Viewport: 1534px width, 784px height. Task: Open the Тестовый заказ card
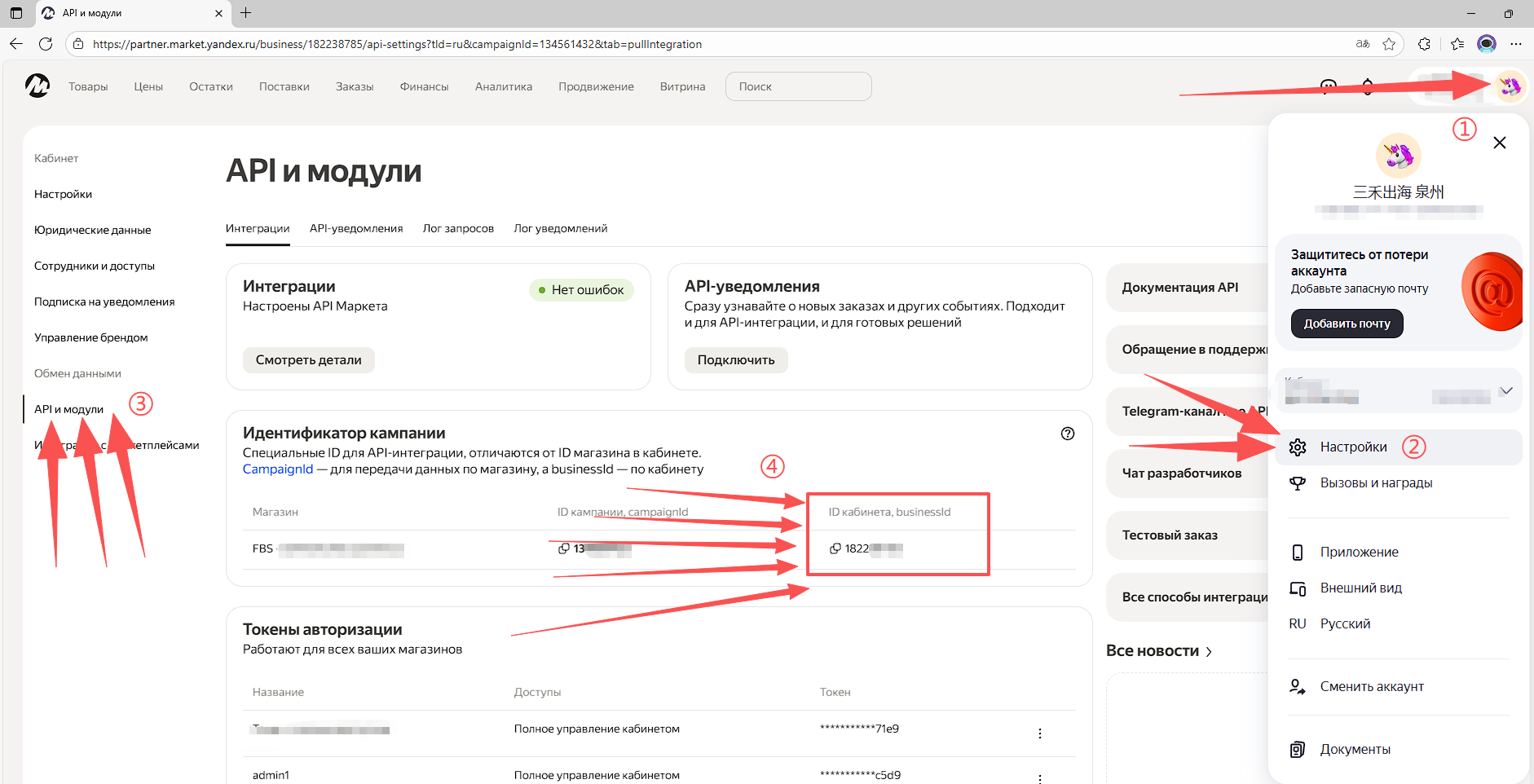pos(1188,535)
